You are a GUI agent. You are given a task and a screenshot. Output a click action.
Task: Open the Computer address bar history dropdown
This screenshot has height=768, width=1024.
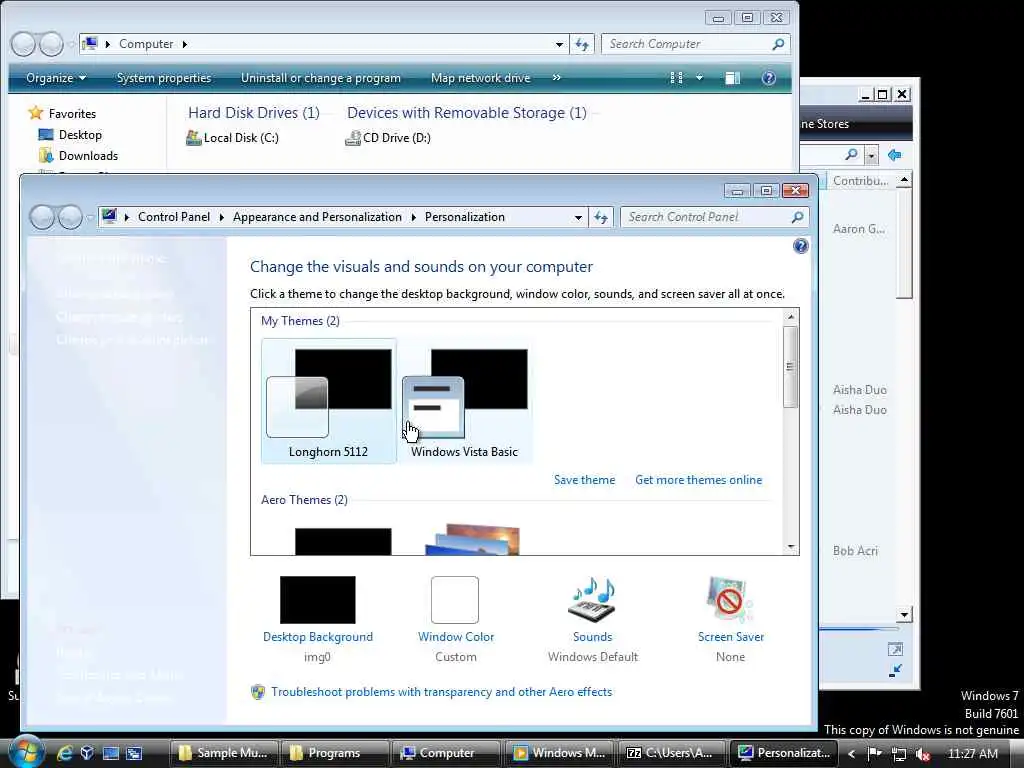[x=559, y=44]
